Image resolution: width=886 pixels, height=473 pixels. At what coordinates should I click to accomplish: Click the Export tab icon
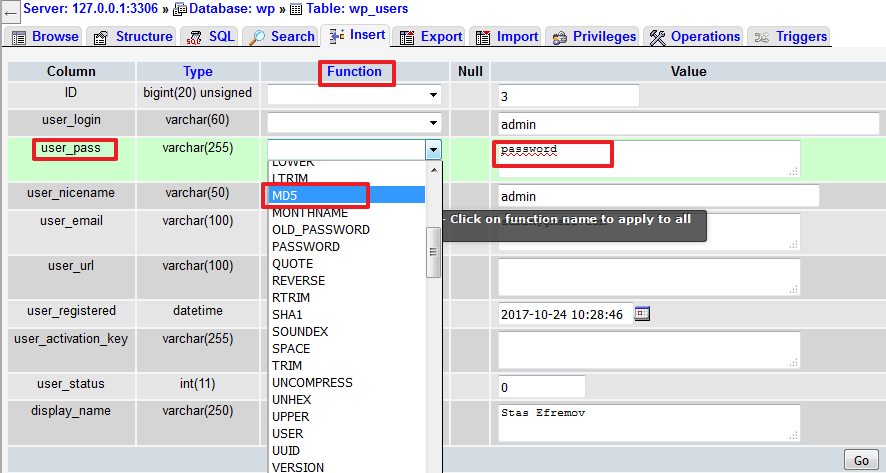407,37
